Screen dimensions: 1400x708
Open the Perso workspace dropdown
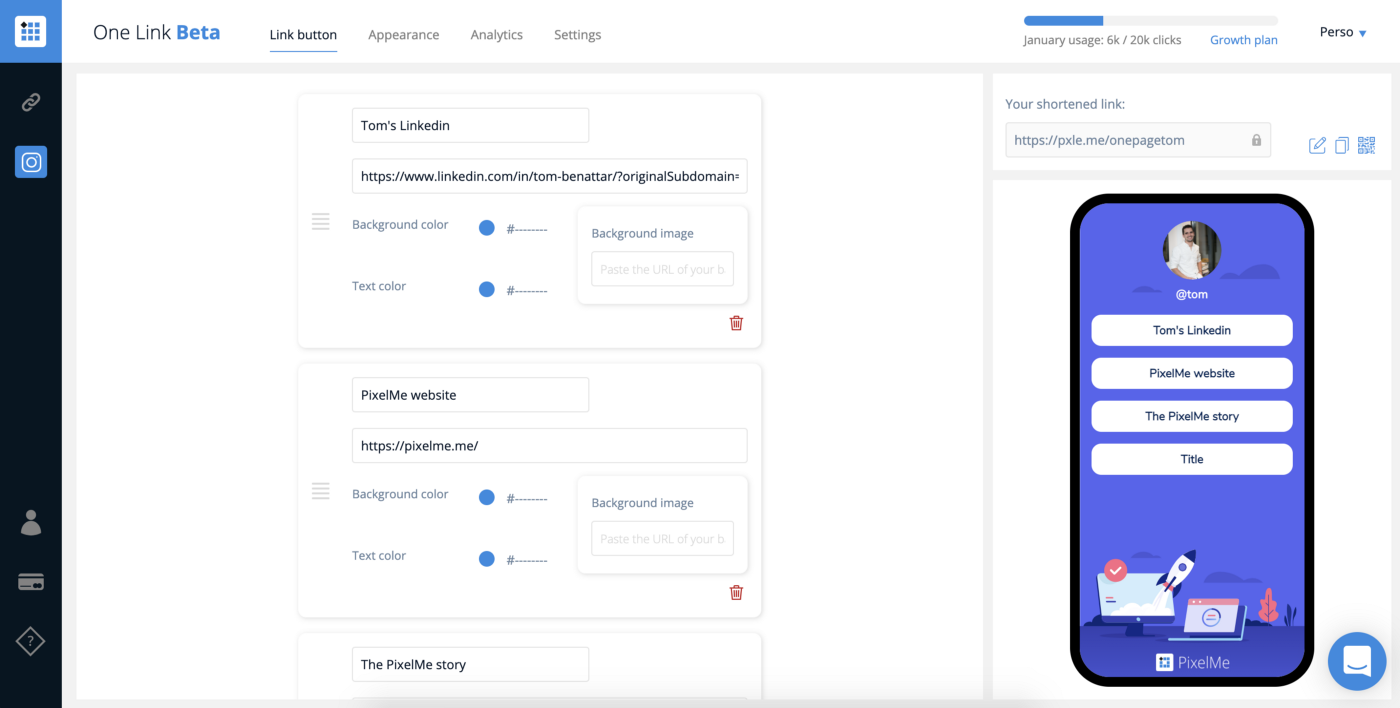[1343, 32]
